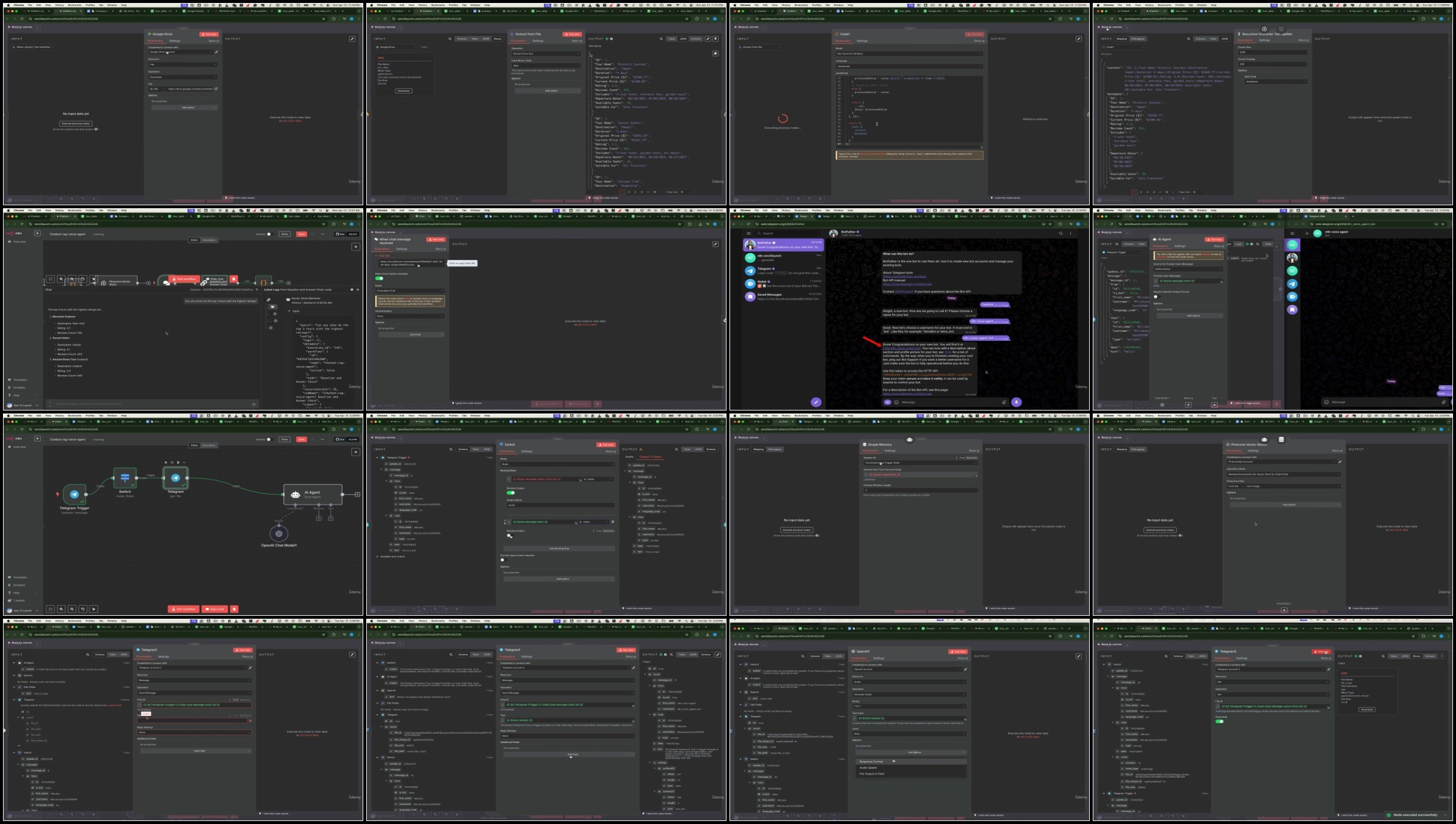Click fit-view icon on the Telegram Trigger canvas
The image size is (1456, 824).
coord(50,609)
